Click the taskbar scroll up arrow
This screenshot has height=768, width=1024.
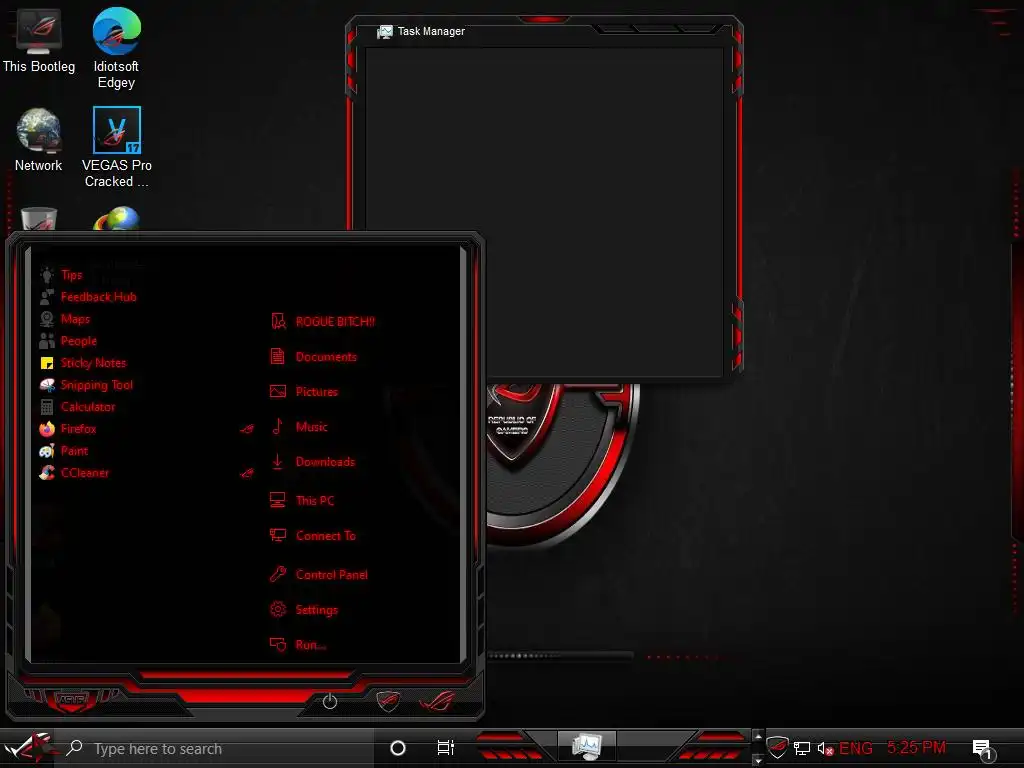758,737
